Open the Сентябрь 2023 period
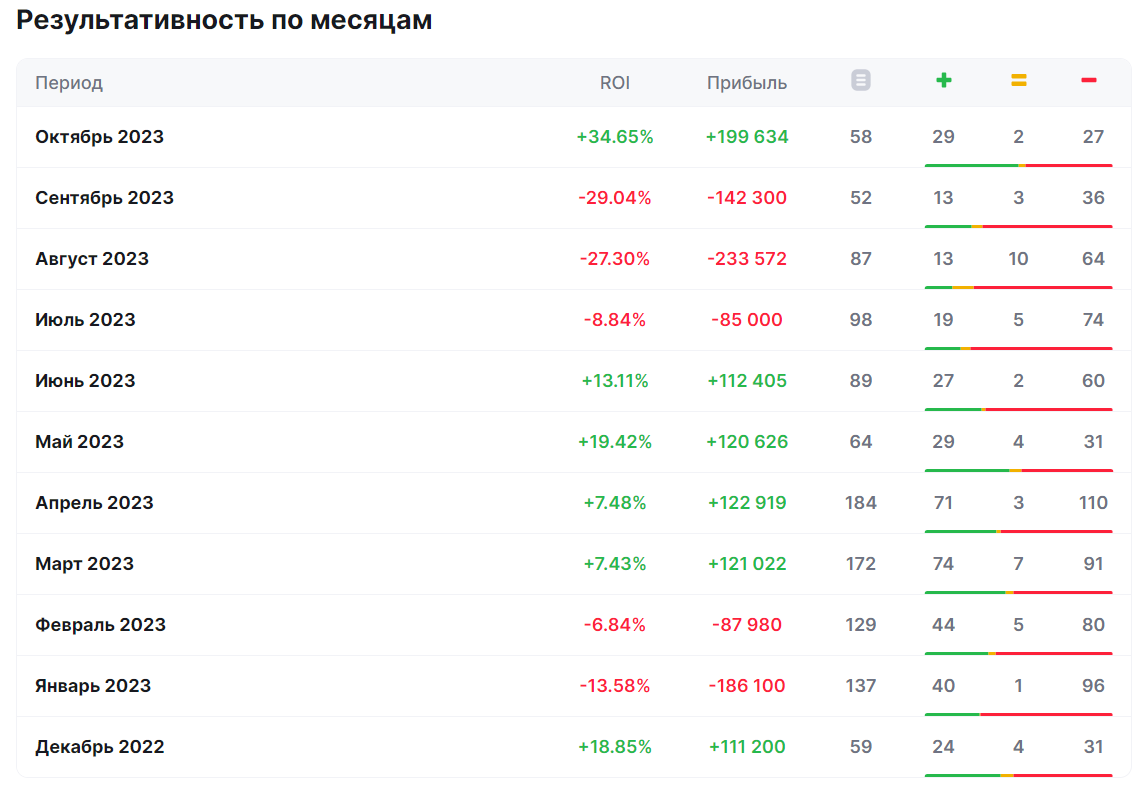This screenshot has height=799, width=1137. [x=104, y=198]
